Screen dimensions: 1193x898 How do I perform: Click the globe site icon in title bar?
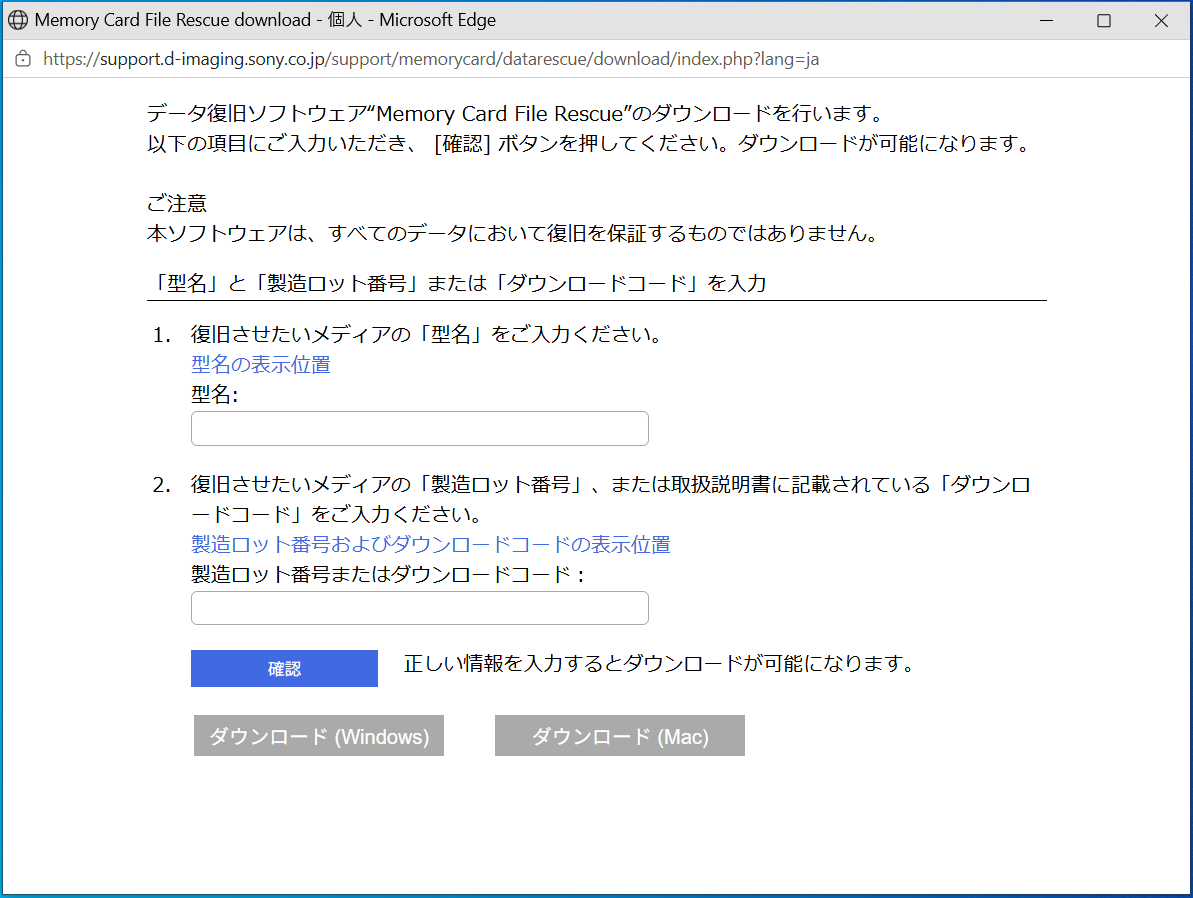[x=17, y=20]
